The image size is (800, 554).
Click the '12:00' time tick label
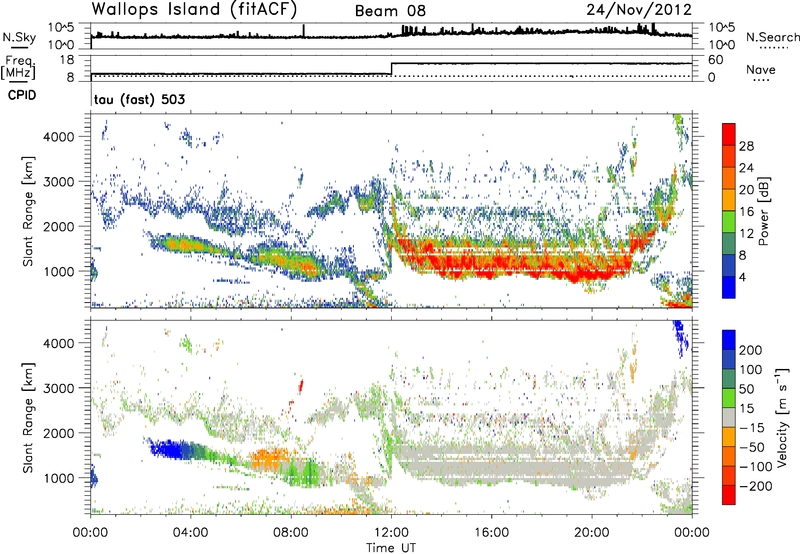391,533
